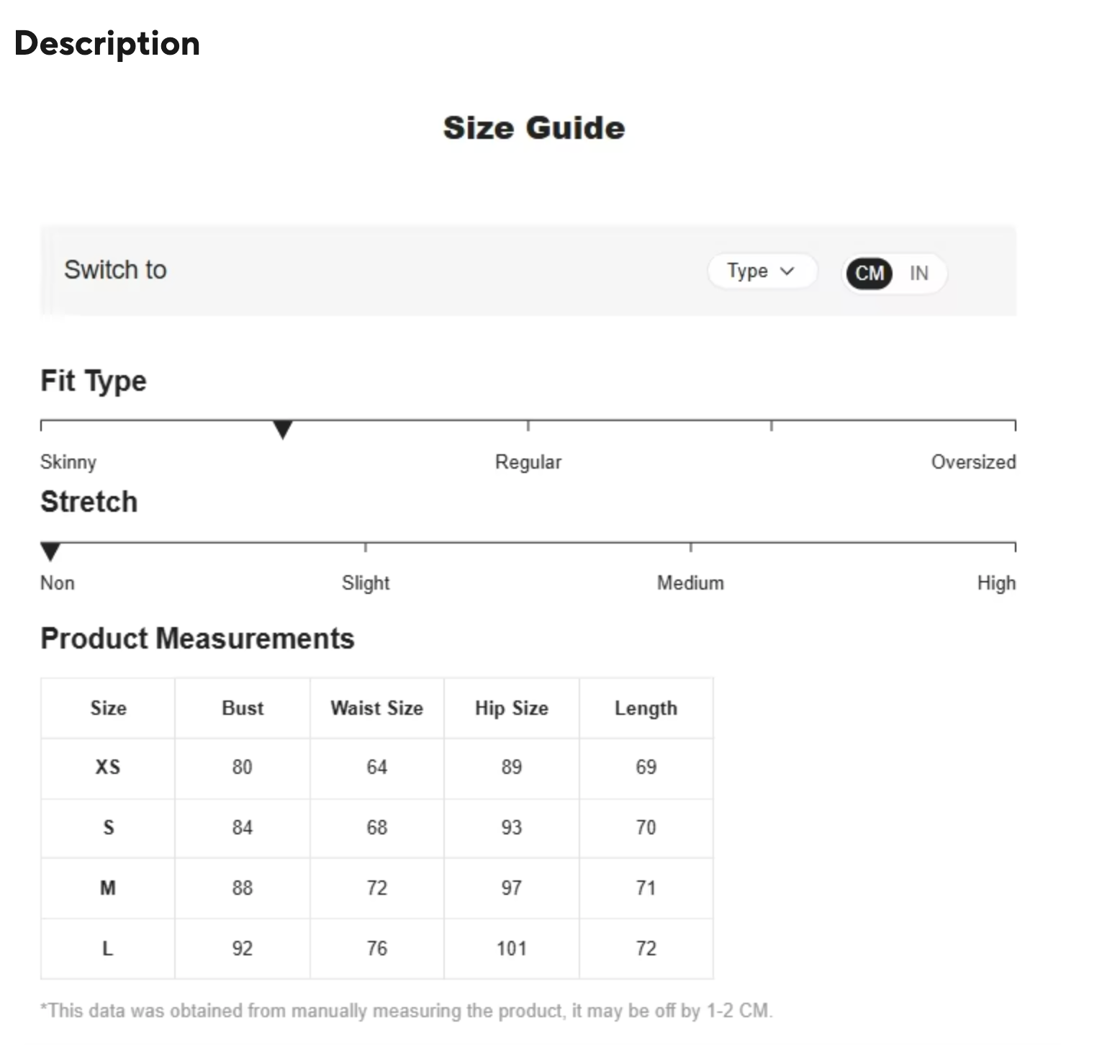
Task: Click the chevron arrow beside Type
Action: pos(787,271)
